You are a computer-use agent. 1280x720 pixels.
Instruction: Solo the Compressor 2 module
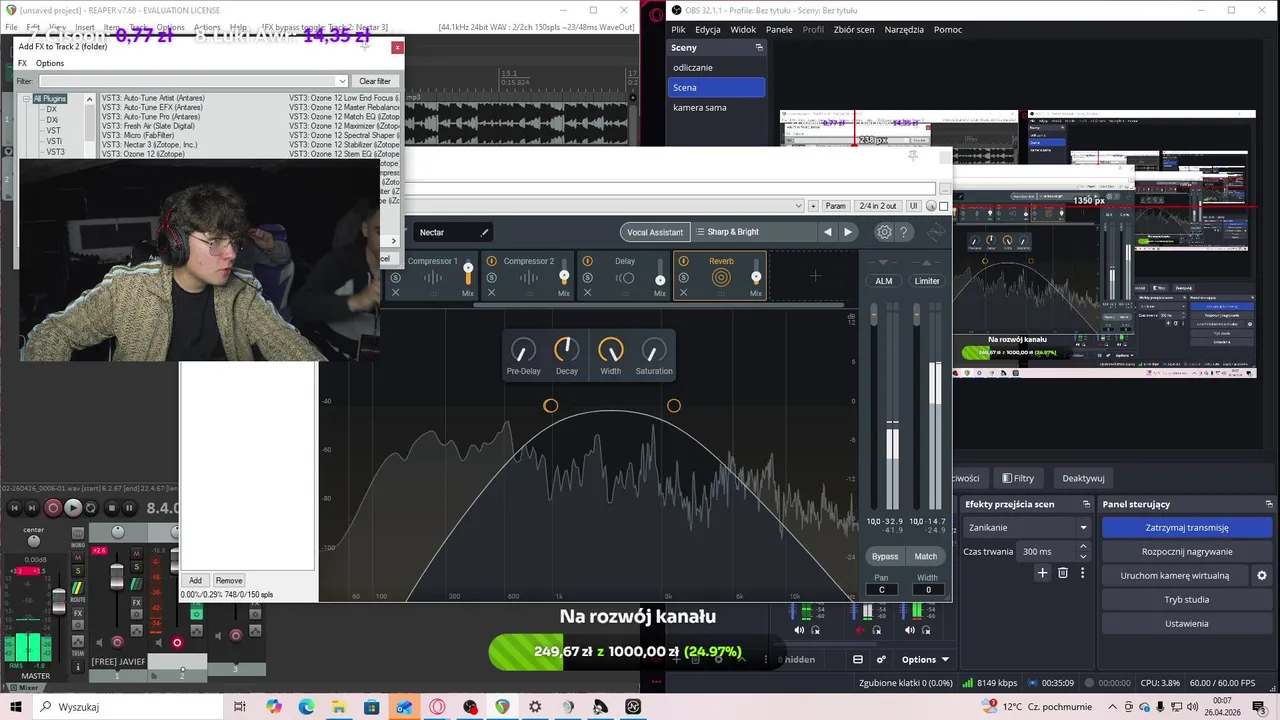[491, 278]
